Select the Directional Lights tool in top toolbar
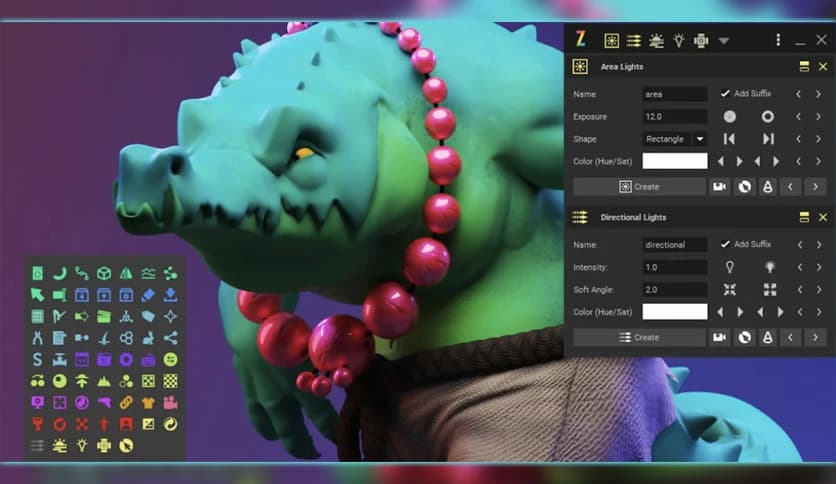The image size is (836, 484). [x=634, y=40]
